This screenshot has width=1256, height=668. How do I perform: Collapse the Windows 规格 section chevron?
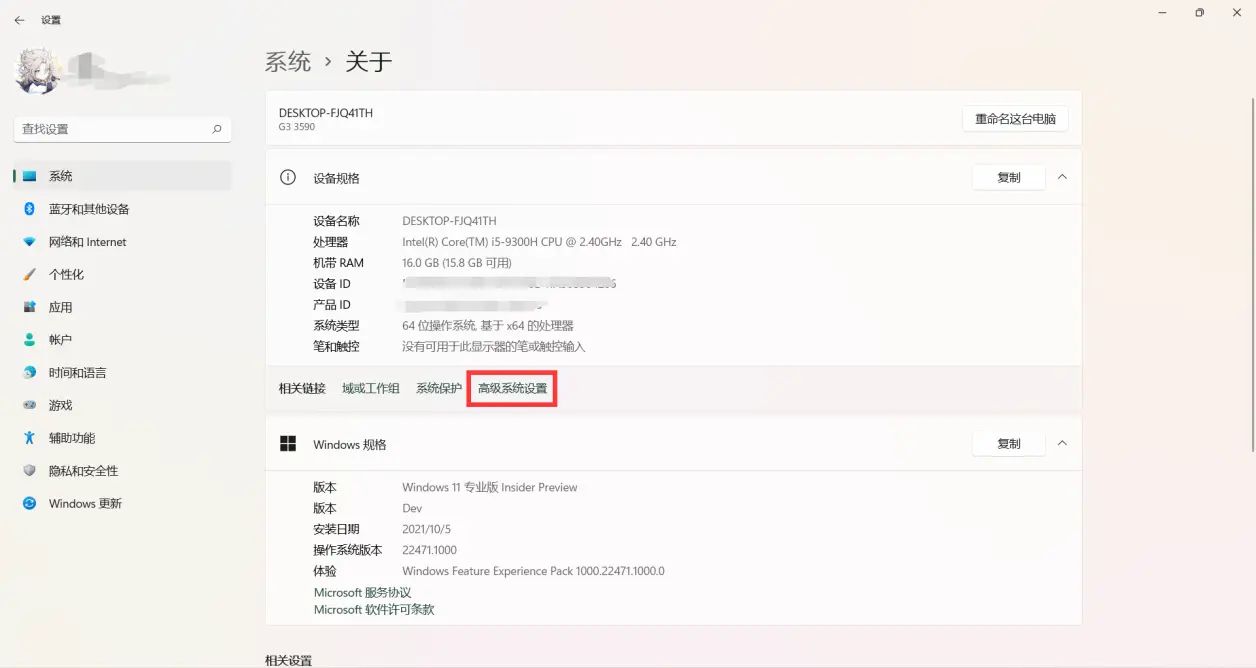pos(1062,444)
